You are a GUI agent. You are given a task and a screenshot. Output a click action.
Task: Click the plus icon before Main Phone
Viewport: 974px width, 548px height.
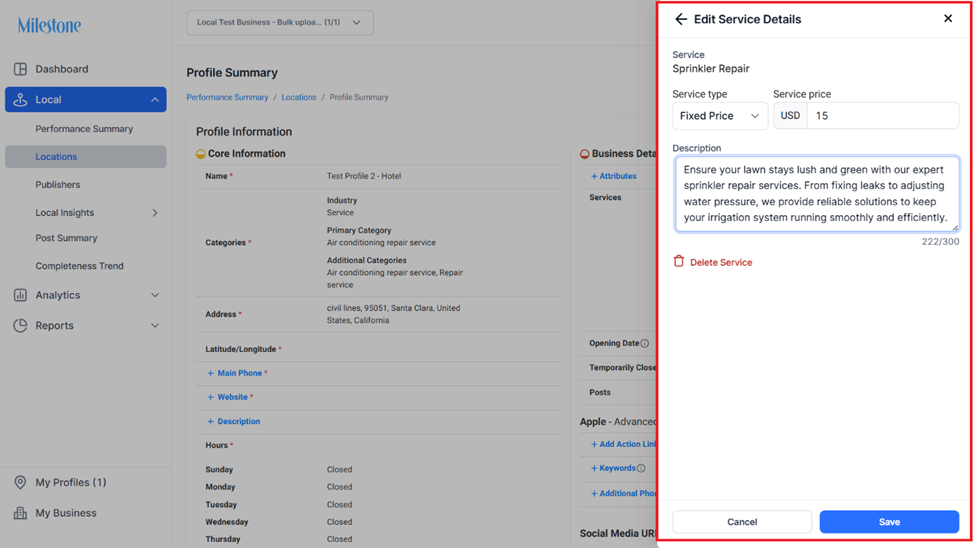click(x=210, y=373)
